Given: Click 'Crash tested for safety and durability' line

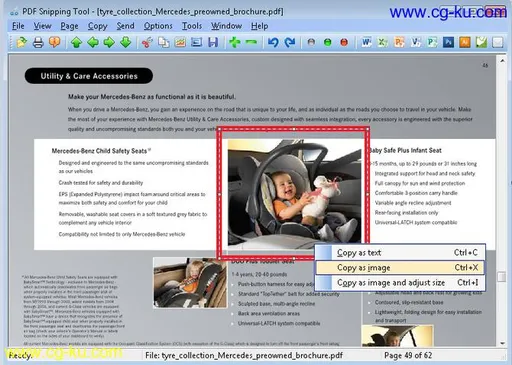Looking at the screenshot, I should click(x=101, y=183).
